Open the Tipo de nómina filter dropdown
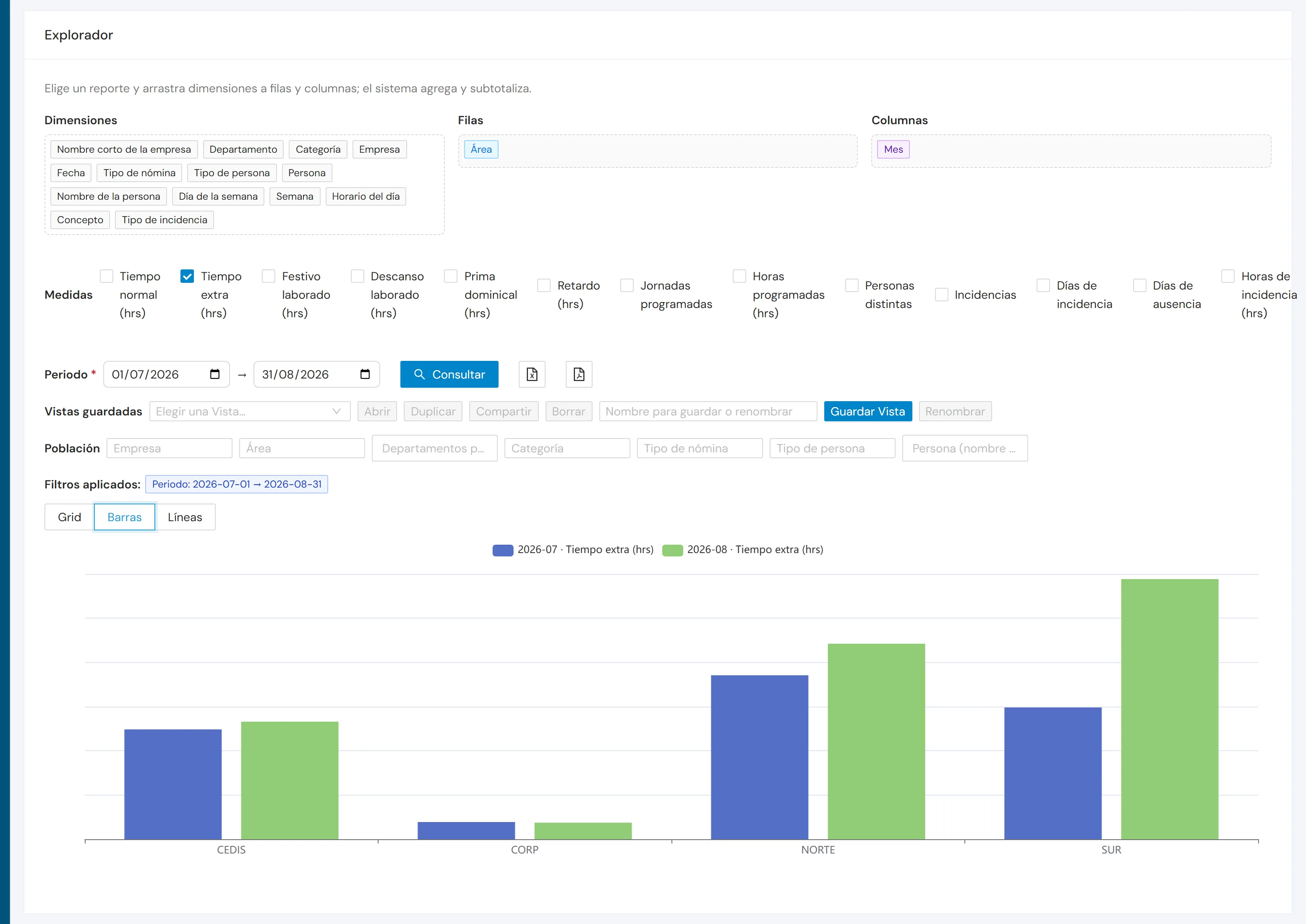 click(700, 448)
